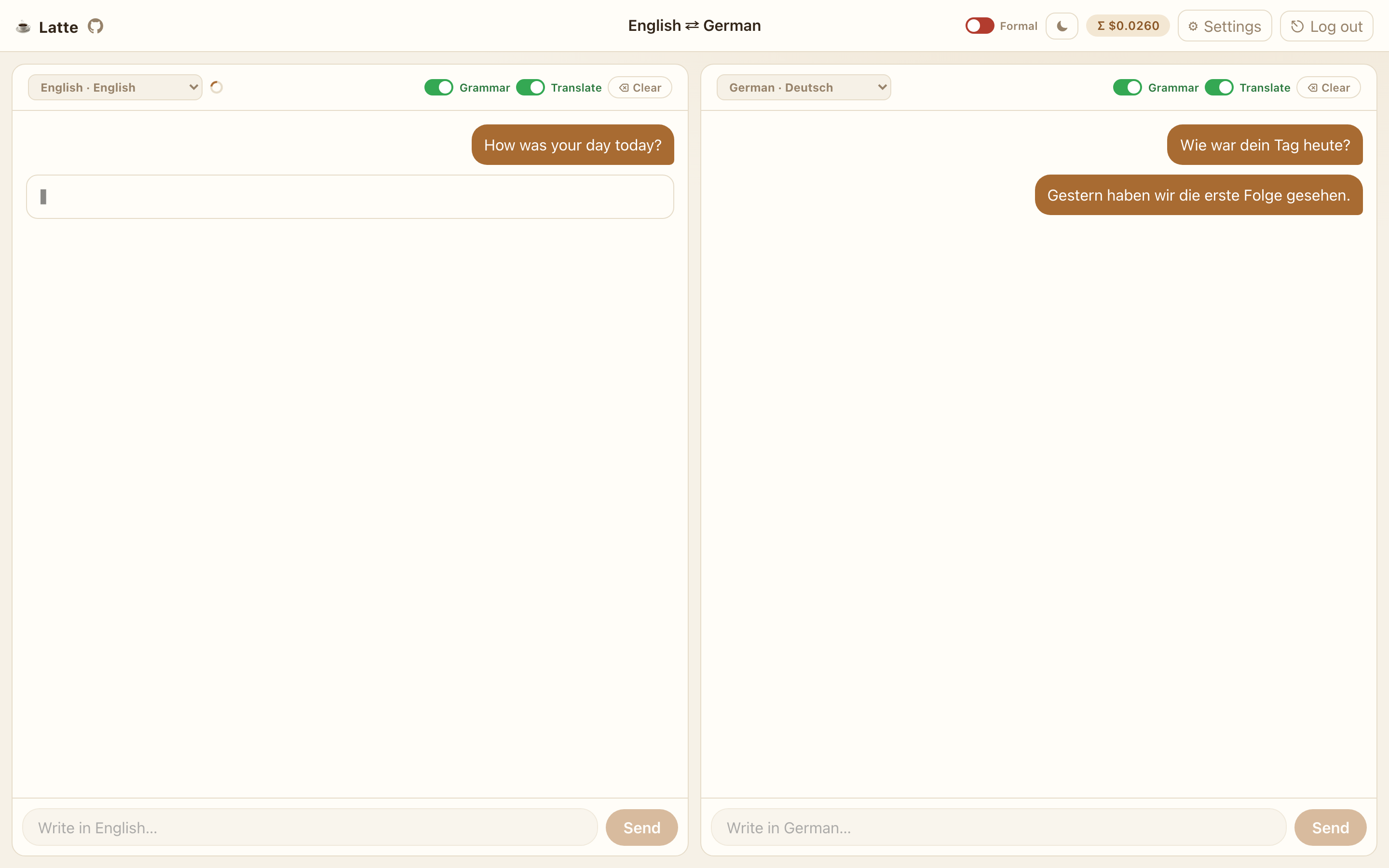Click the Write in German input field
The height and width of the screenshot is (868, 1389).
(999, 827)
